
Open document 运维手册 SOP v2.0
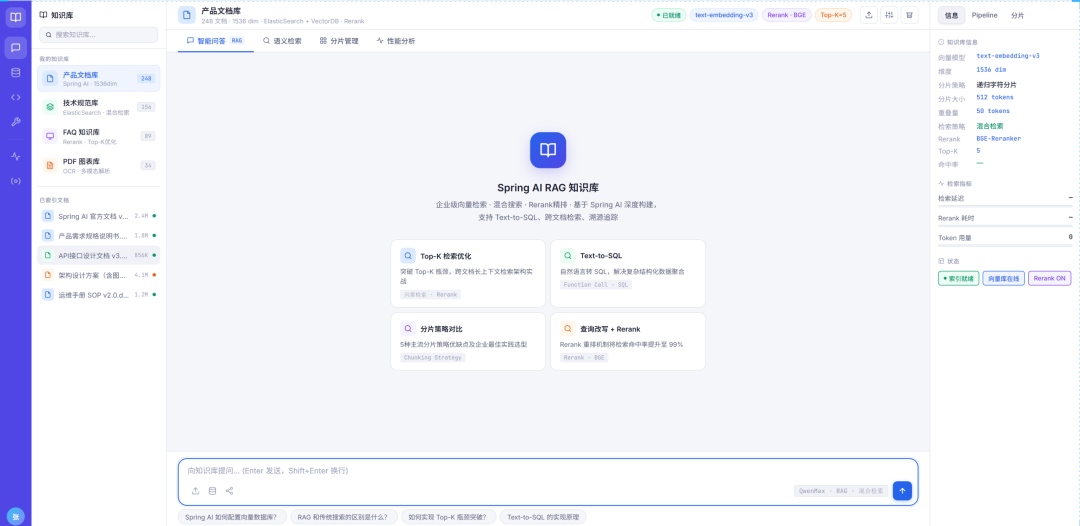[98, 294]
